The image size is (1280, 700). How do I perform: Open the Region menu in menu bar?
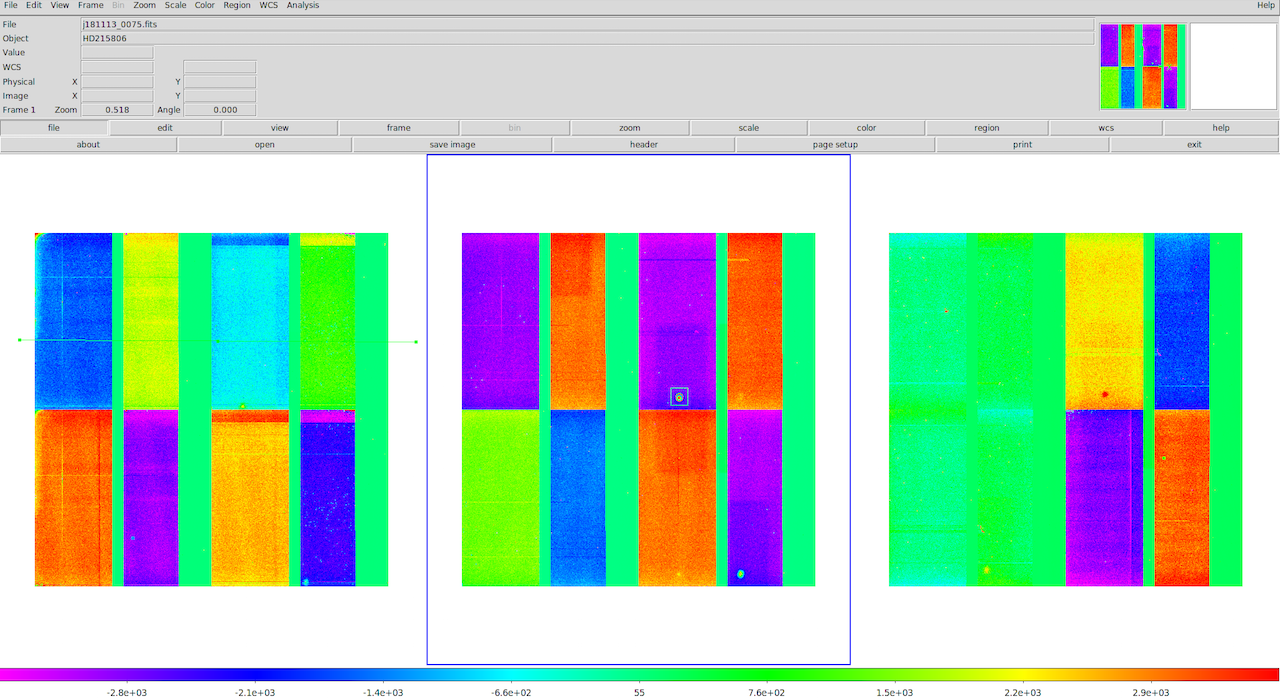click(x=237, y=5)
